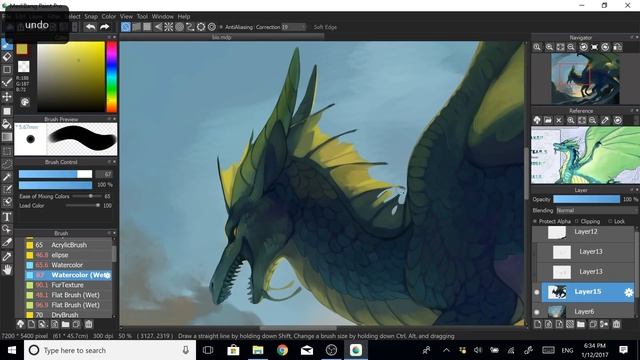Viewport: 640px width, 360px height.
Task: Click the rainbow hue bar
Action: tap(111, 77)
